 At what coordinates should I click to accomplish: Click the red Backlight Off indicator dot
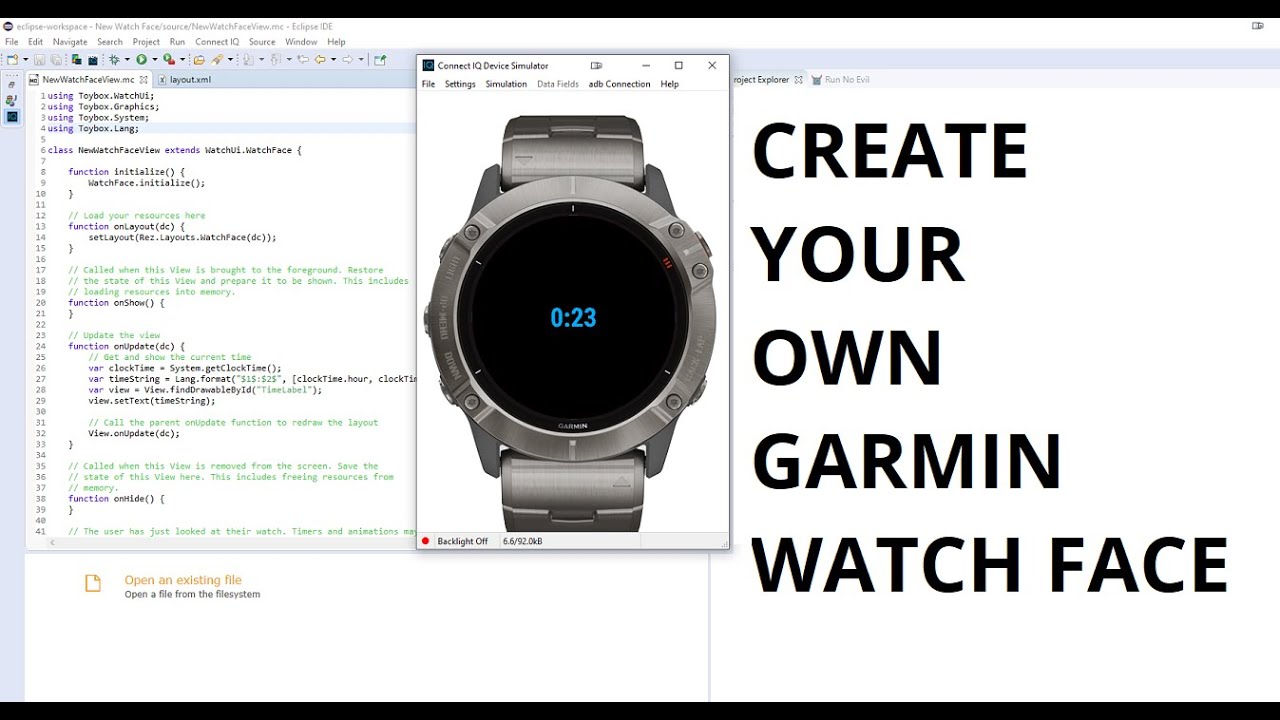coord(425,541)
